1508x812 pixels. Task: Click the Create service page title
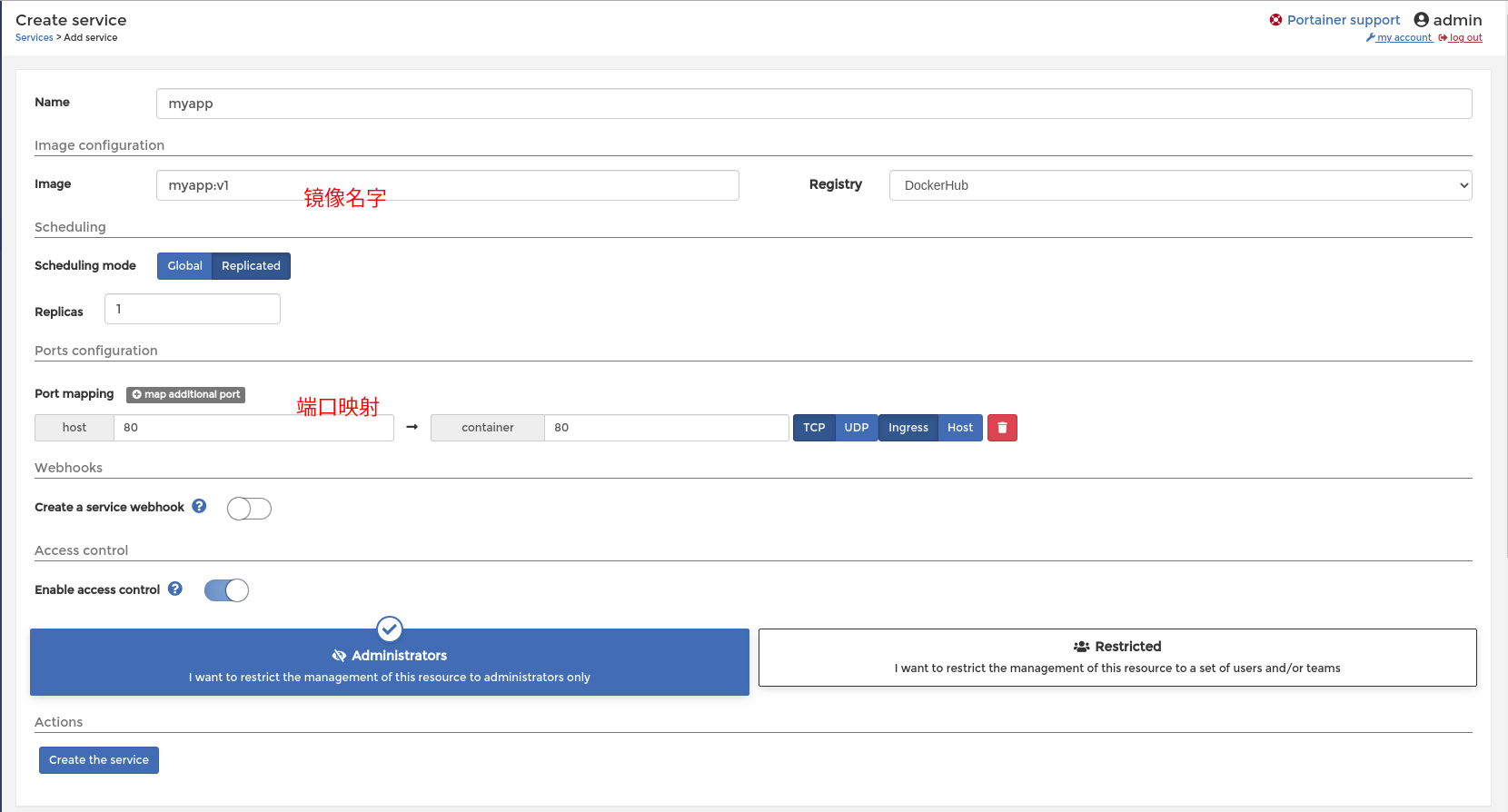[71, 20]
